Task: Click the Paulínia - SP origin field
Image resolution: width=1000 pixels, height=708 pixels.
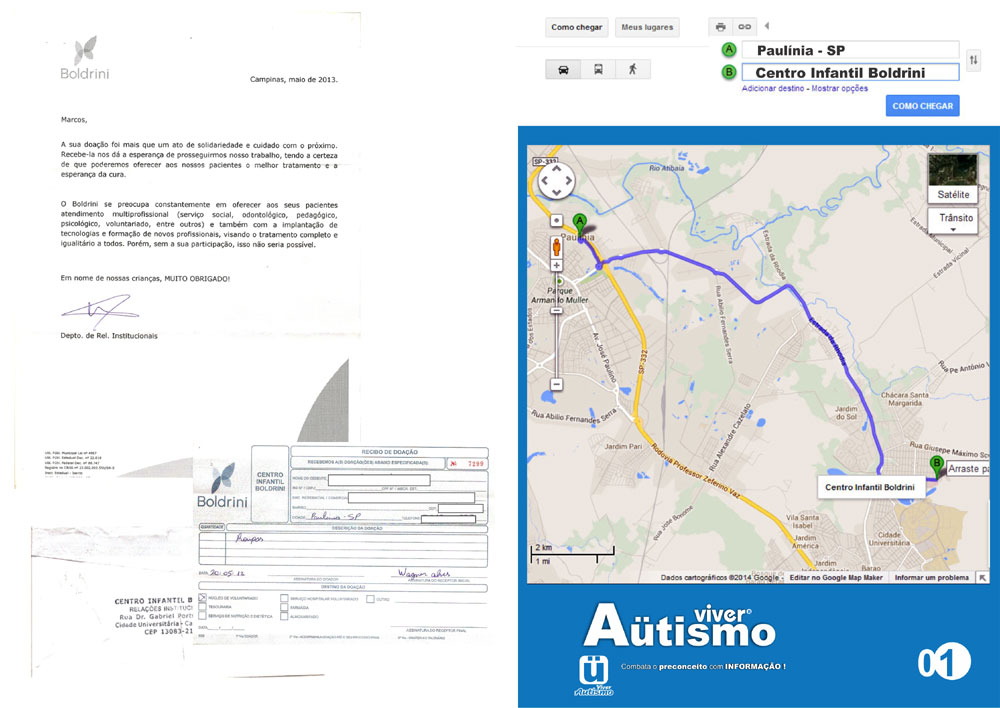Action: coord(850,50)
